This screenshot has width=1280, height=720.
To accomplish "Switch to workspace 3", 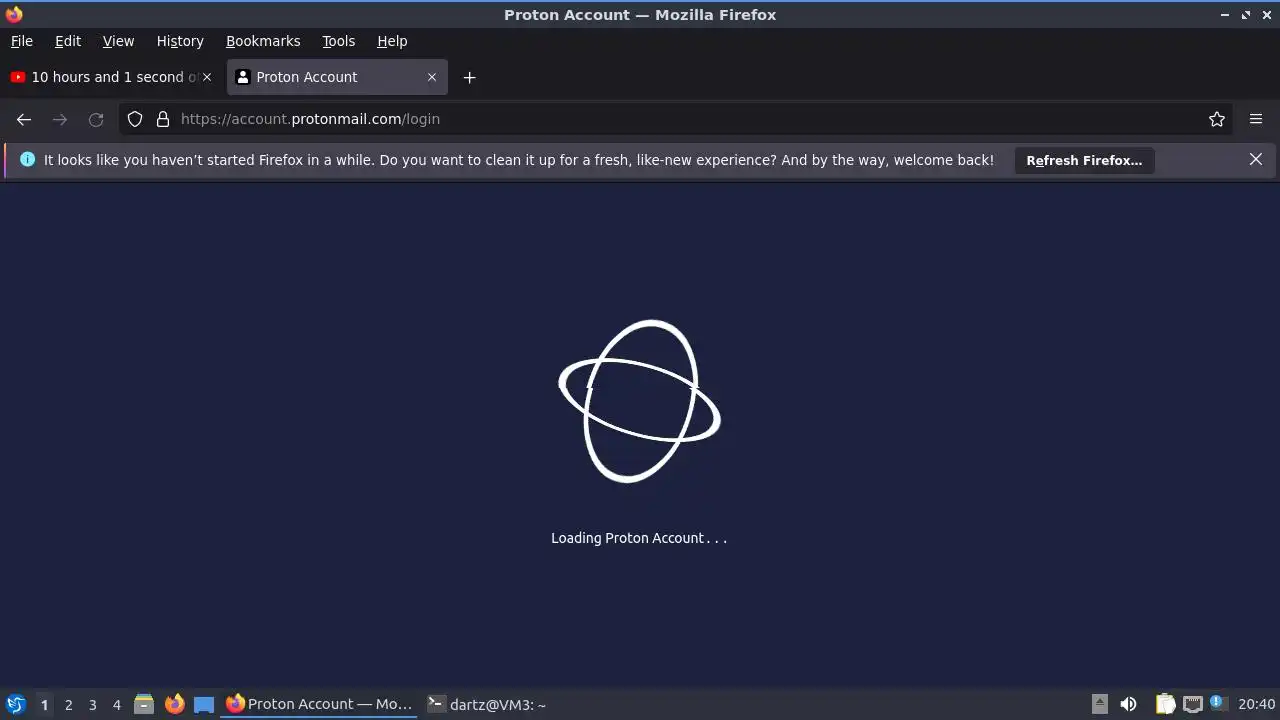I will pos(92,705).
